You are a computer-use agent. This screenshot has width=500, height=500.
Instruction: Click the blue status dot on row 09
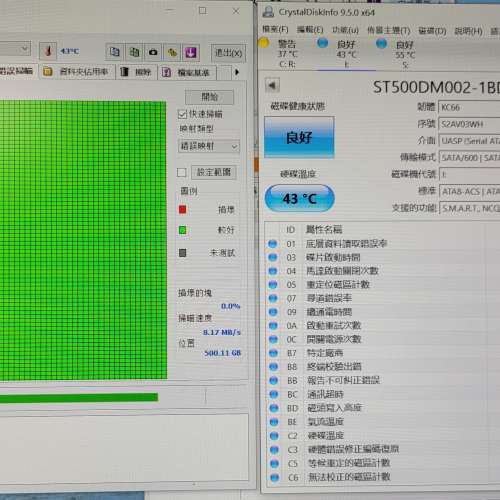(x=273, y=312)
